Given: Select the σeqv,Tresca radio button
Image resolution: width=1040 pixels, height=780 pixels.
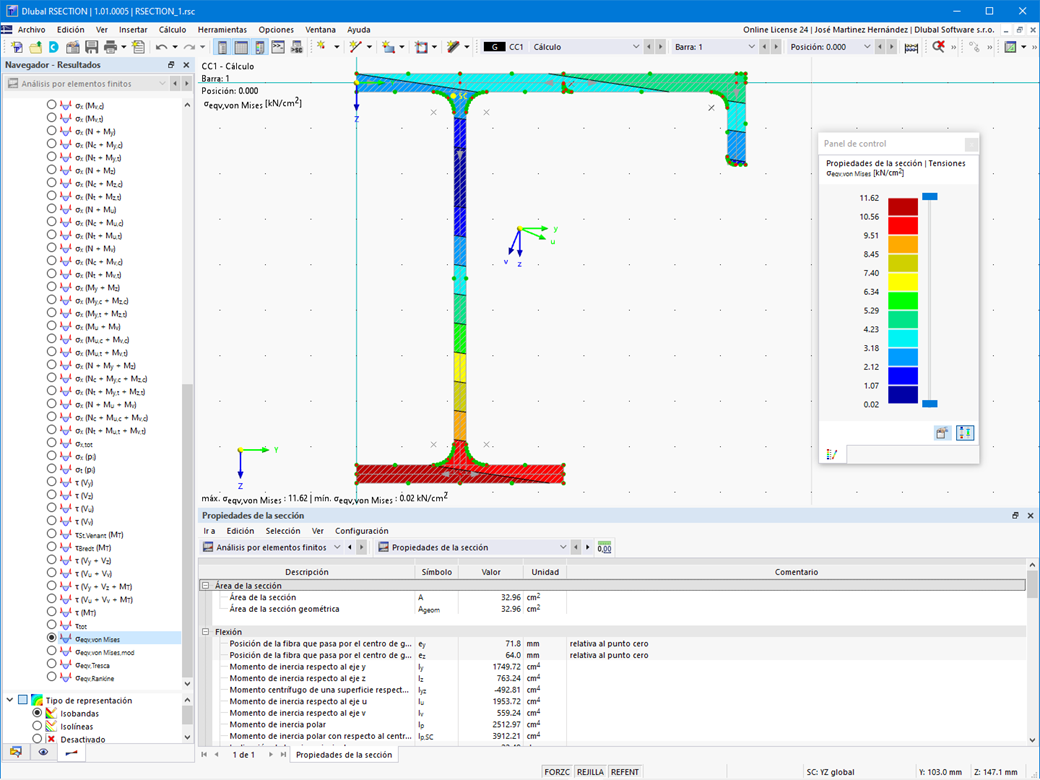Looking at the screenshot, I should 52,664.
